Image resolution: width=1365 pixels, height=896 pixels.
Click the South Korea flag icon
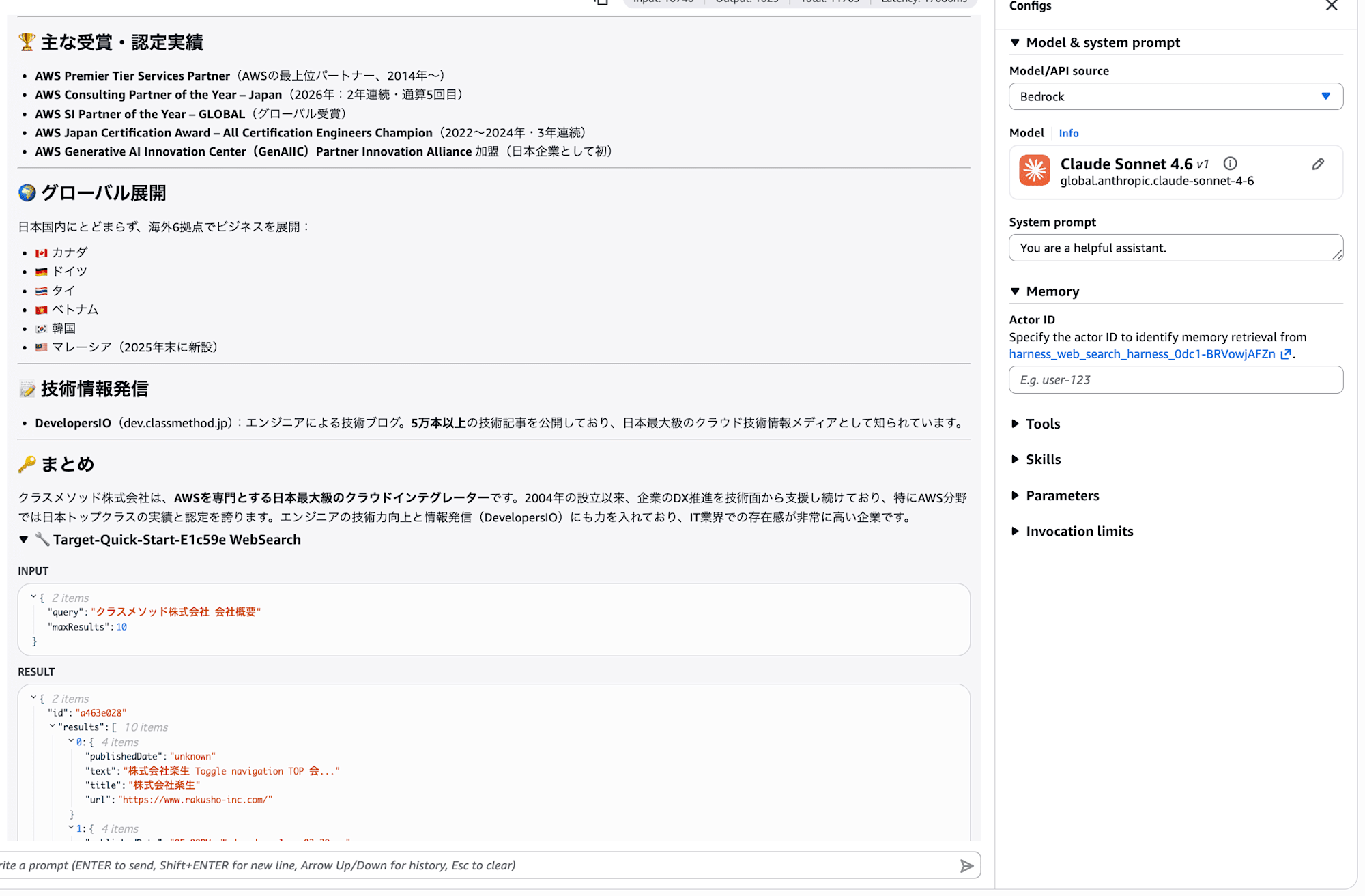pyautogui.click(x=42, y=329)
